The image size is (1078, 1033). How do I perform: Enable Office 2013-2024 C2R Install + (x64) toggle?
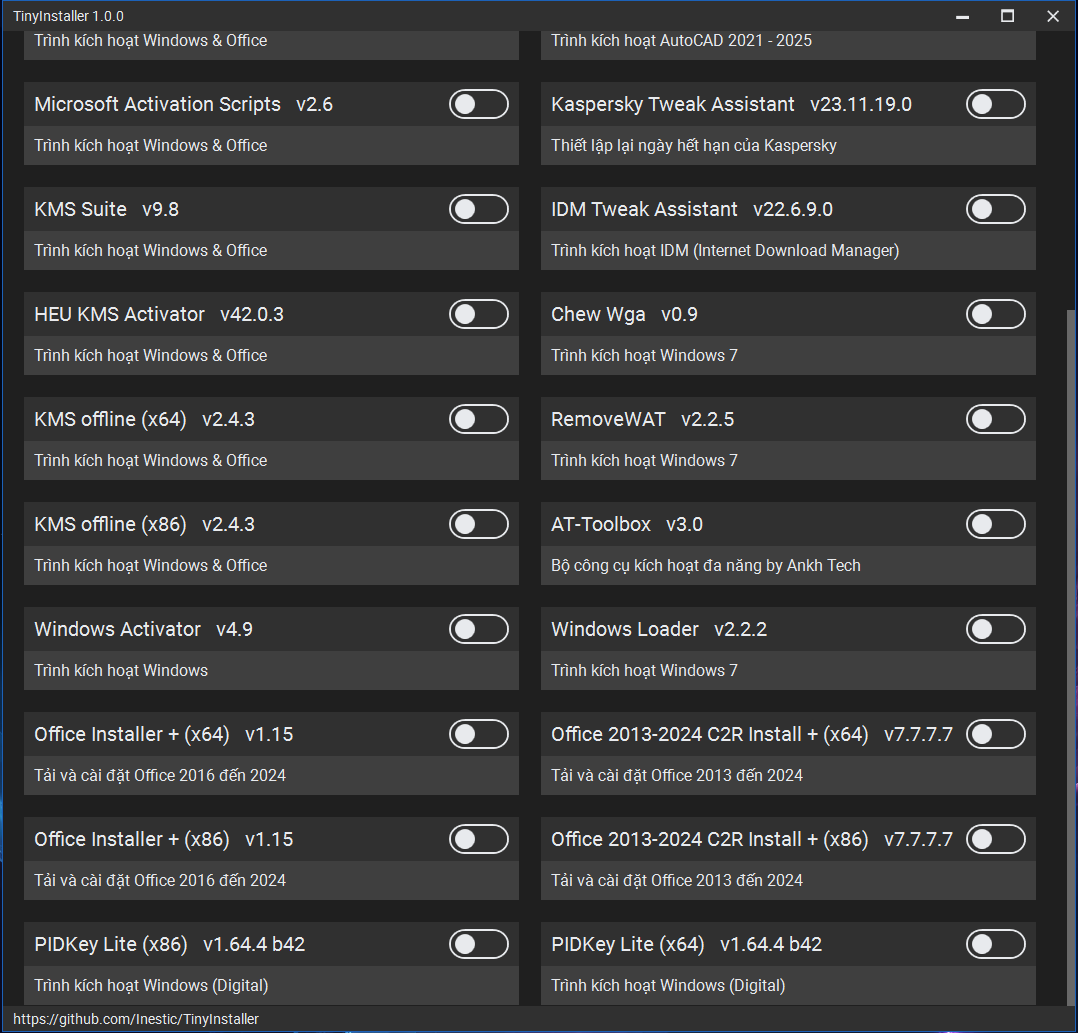coord(996,734)
